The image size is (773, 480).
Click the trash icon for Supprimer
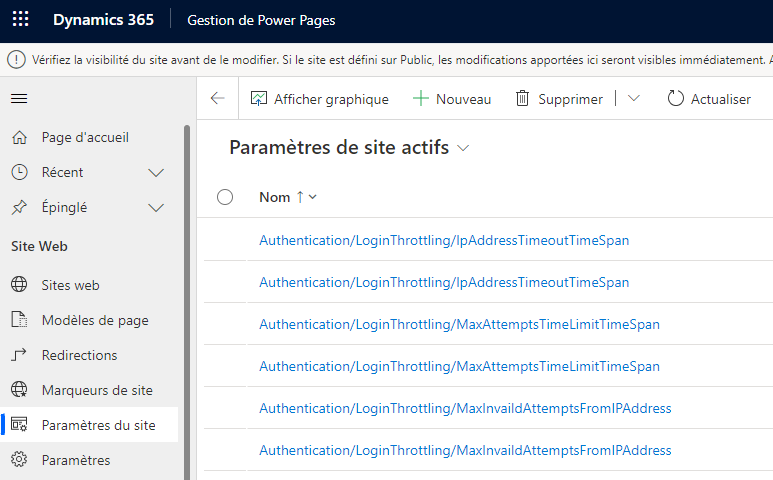tap(522, 99)
